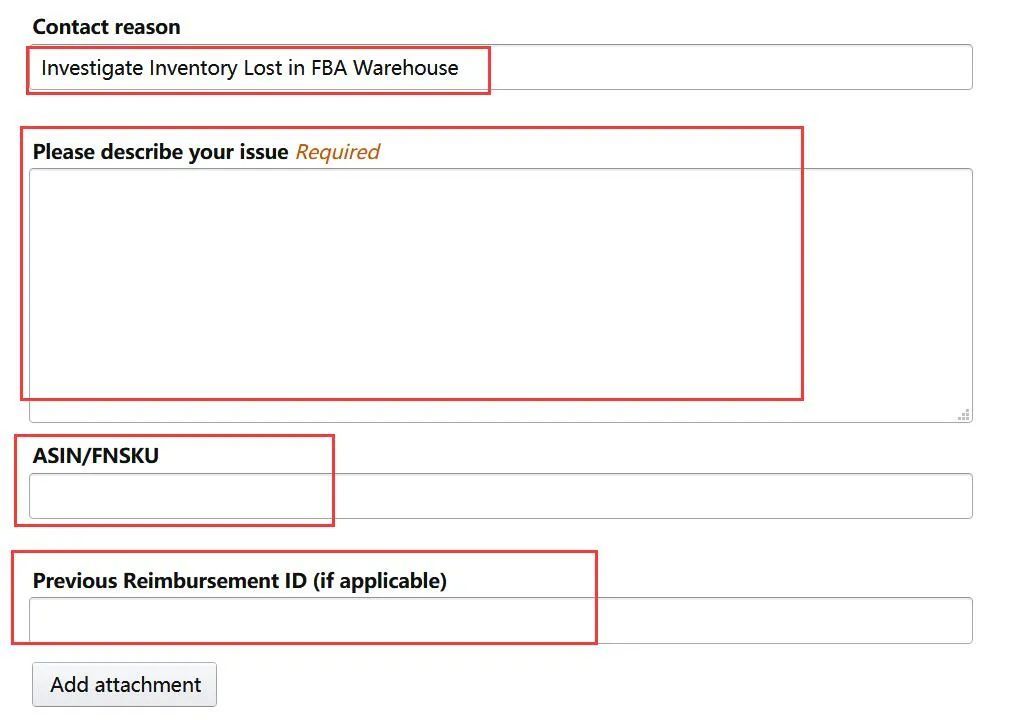
Task: Click the "Contact reason" label
Action: [107, 27]
